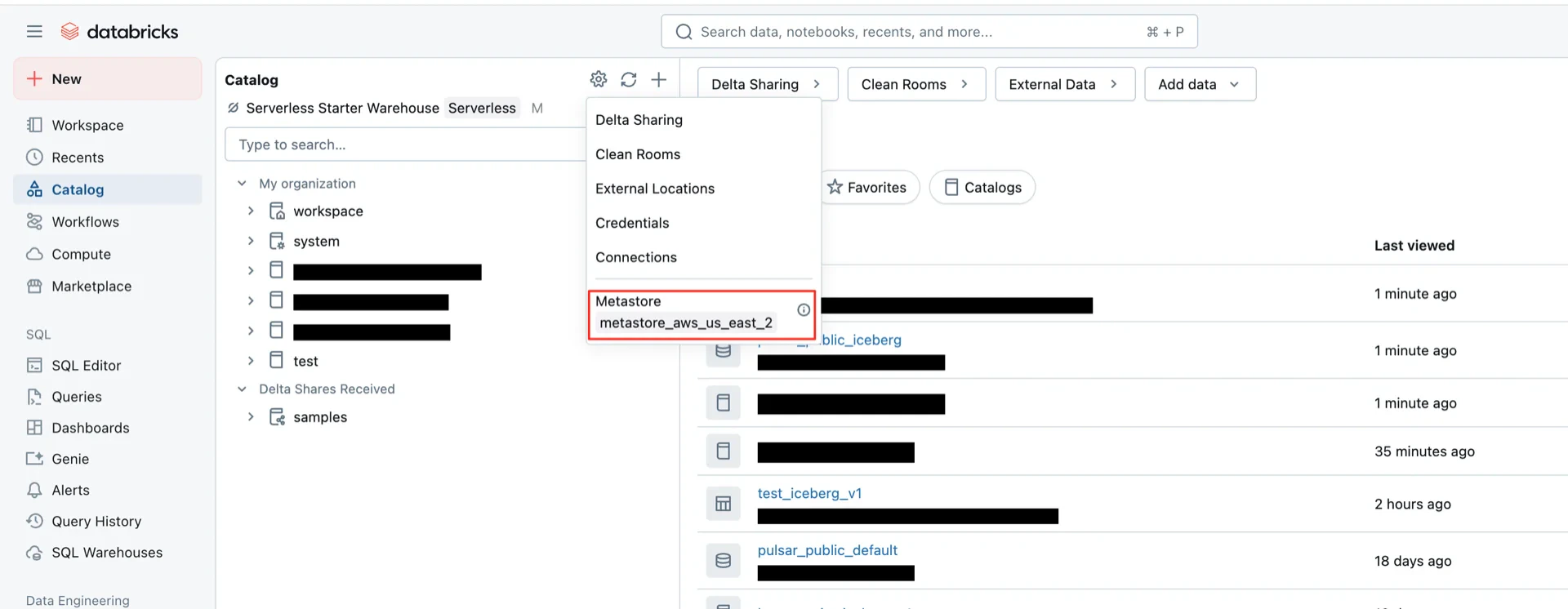The image size is (1568, 609).
Task: Open the Delta Sharing top button
Action: 768,84
